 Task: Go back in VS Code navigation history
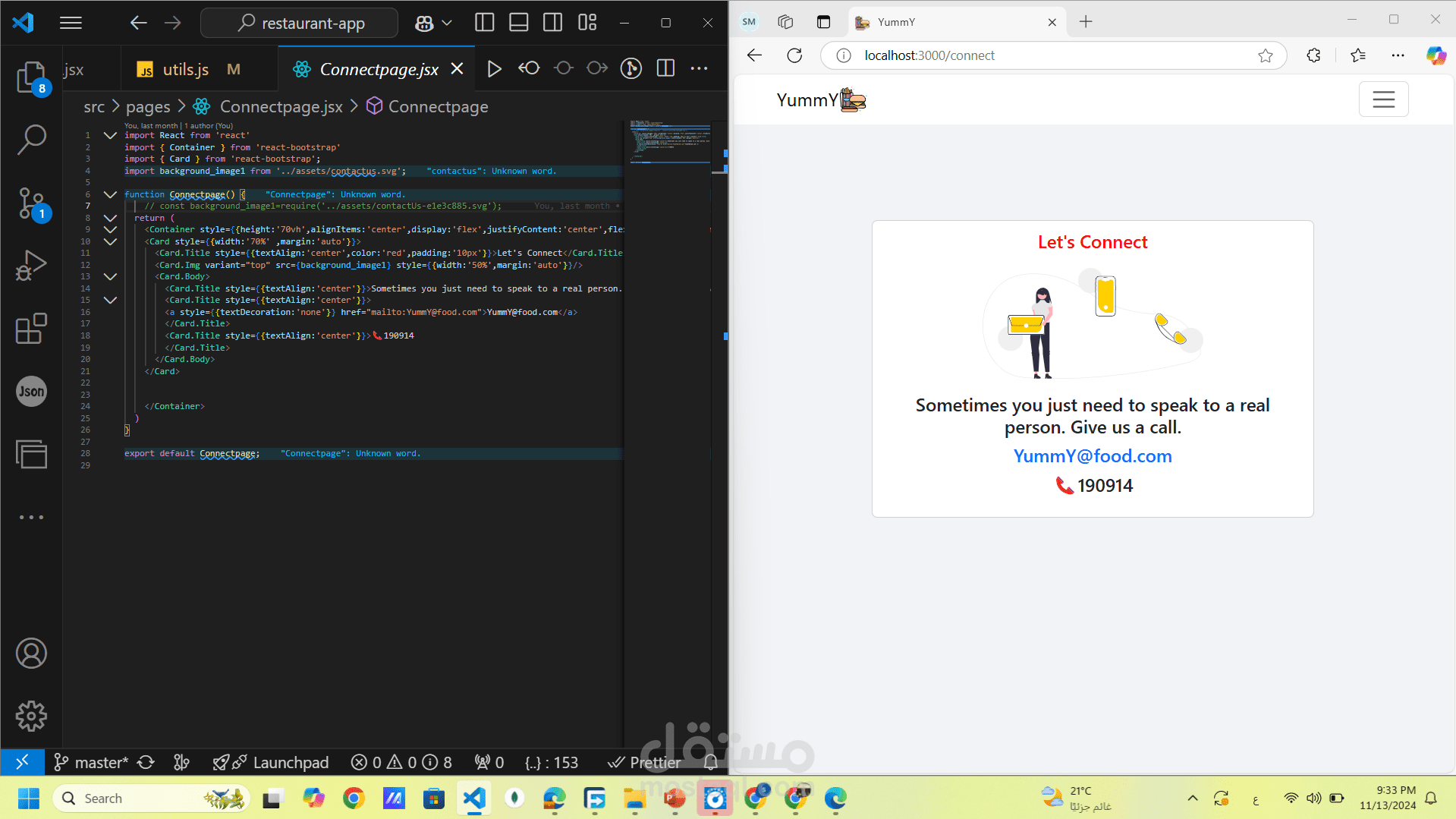pos(138,23)
